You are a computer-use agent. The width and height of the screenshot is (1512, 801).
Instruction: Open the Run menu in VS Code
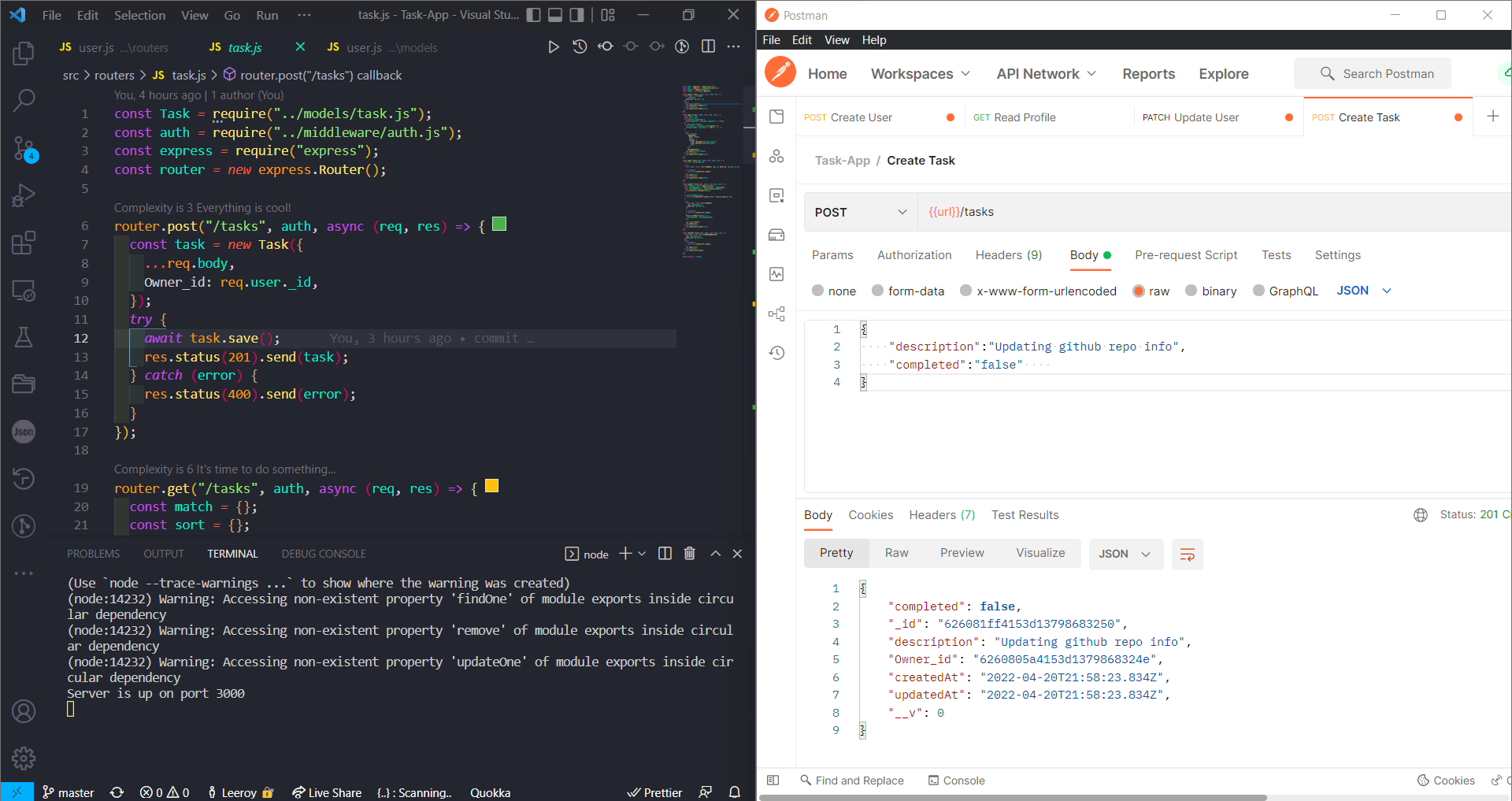[266, 14]
